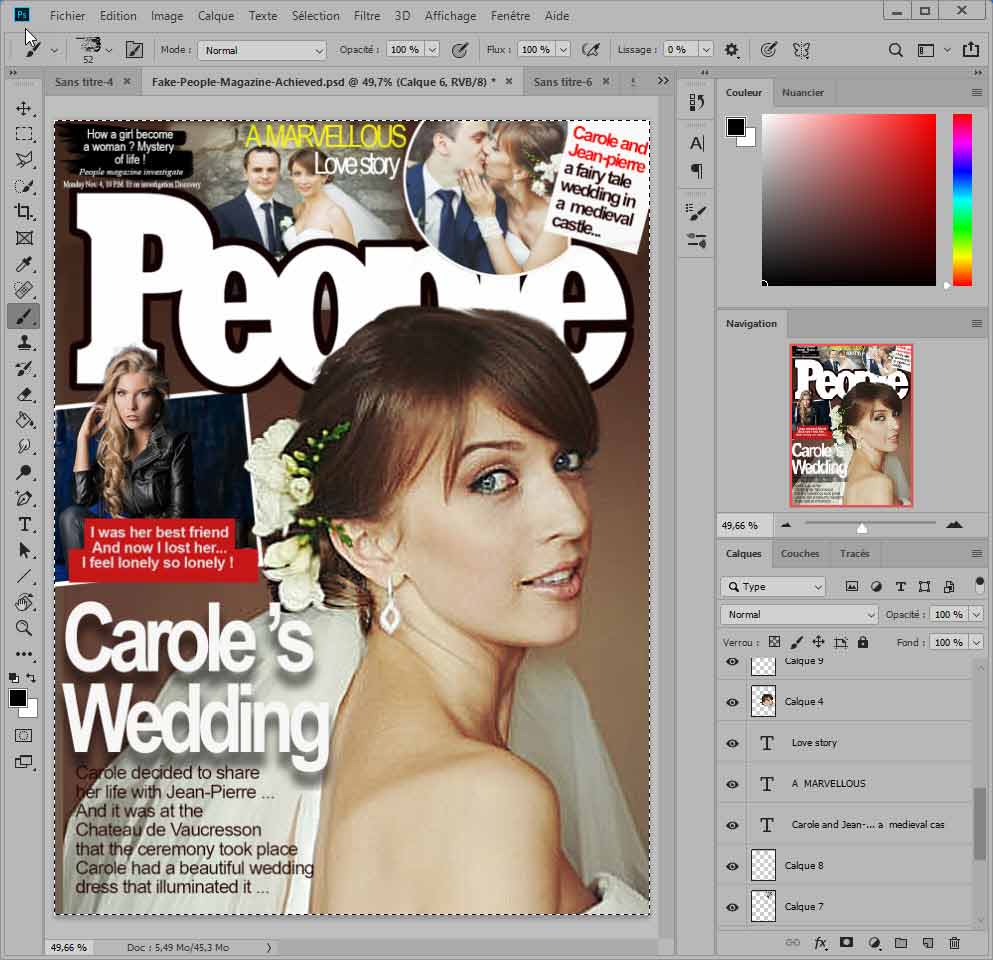Hide the A MARVELLOUS text layer

click(x=732, y=784)
